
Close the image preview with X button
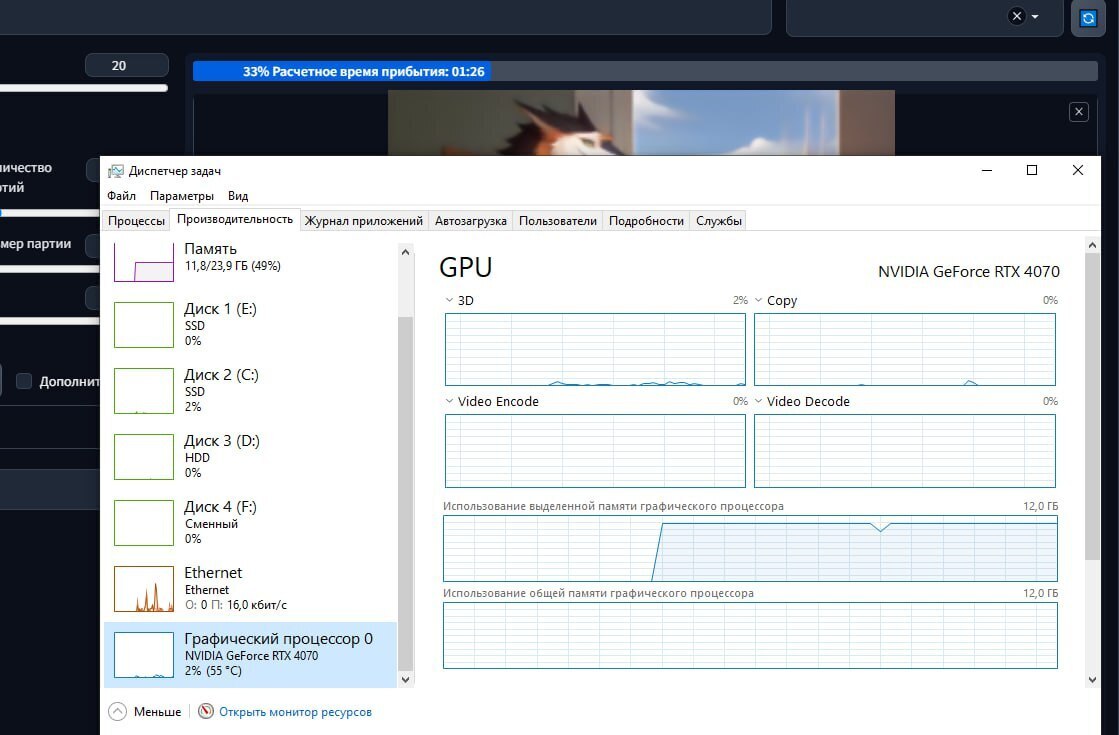click(x=1078, y=112)
